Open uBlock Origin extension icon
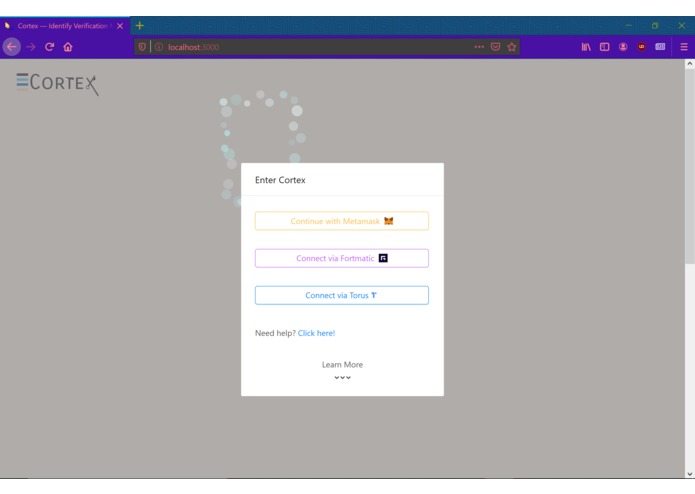 pos(641,47)
